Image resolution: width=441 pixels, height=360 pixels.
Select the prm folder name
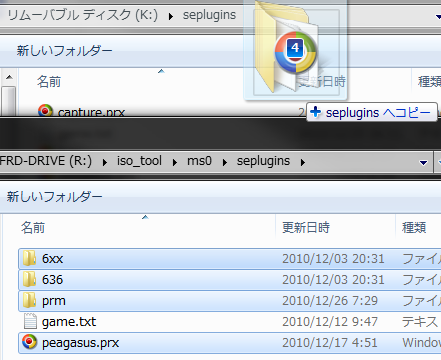54,301
